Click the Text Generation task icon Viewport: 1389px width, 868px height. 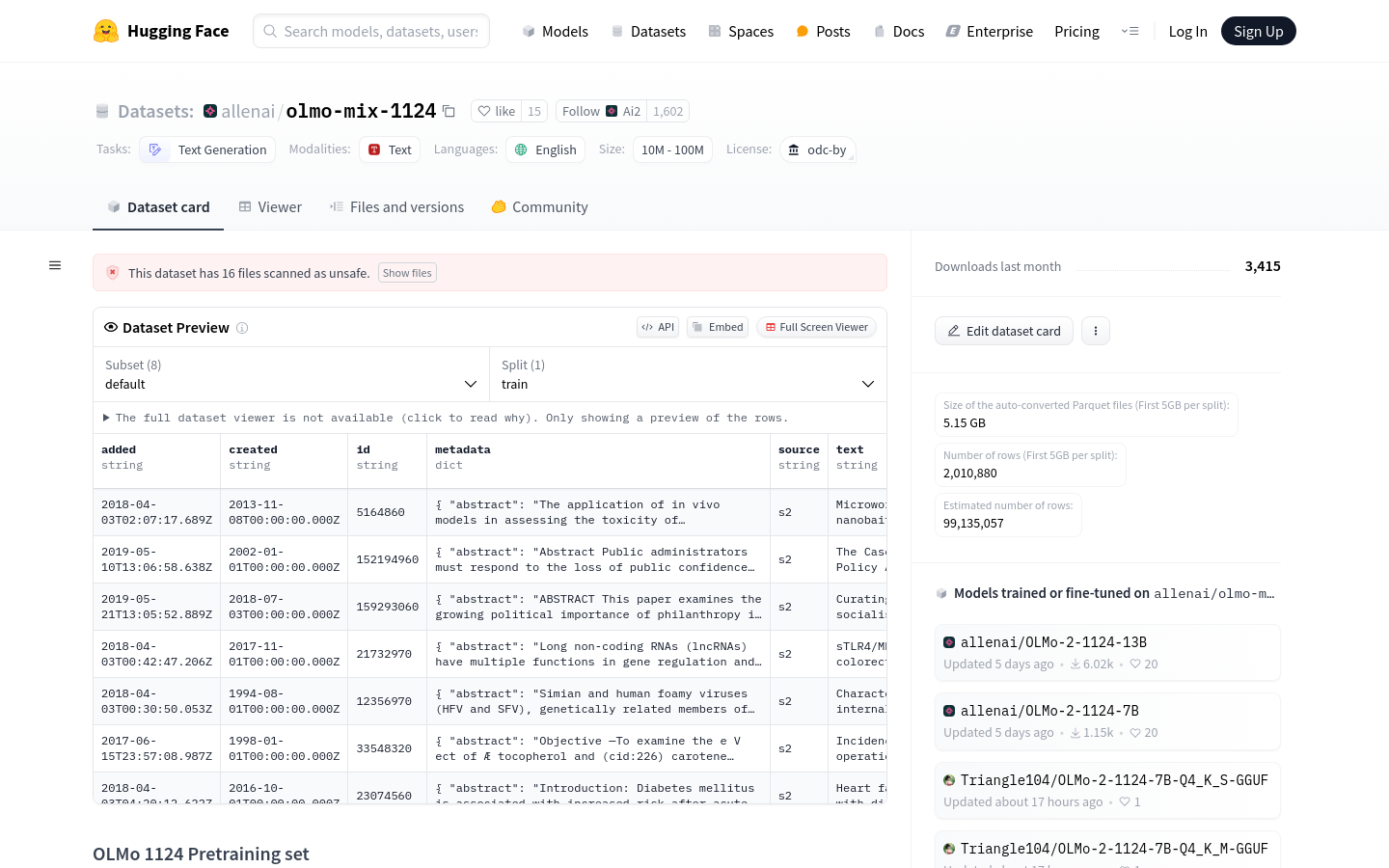click(x=155, y=149)
